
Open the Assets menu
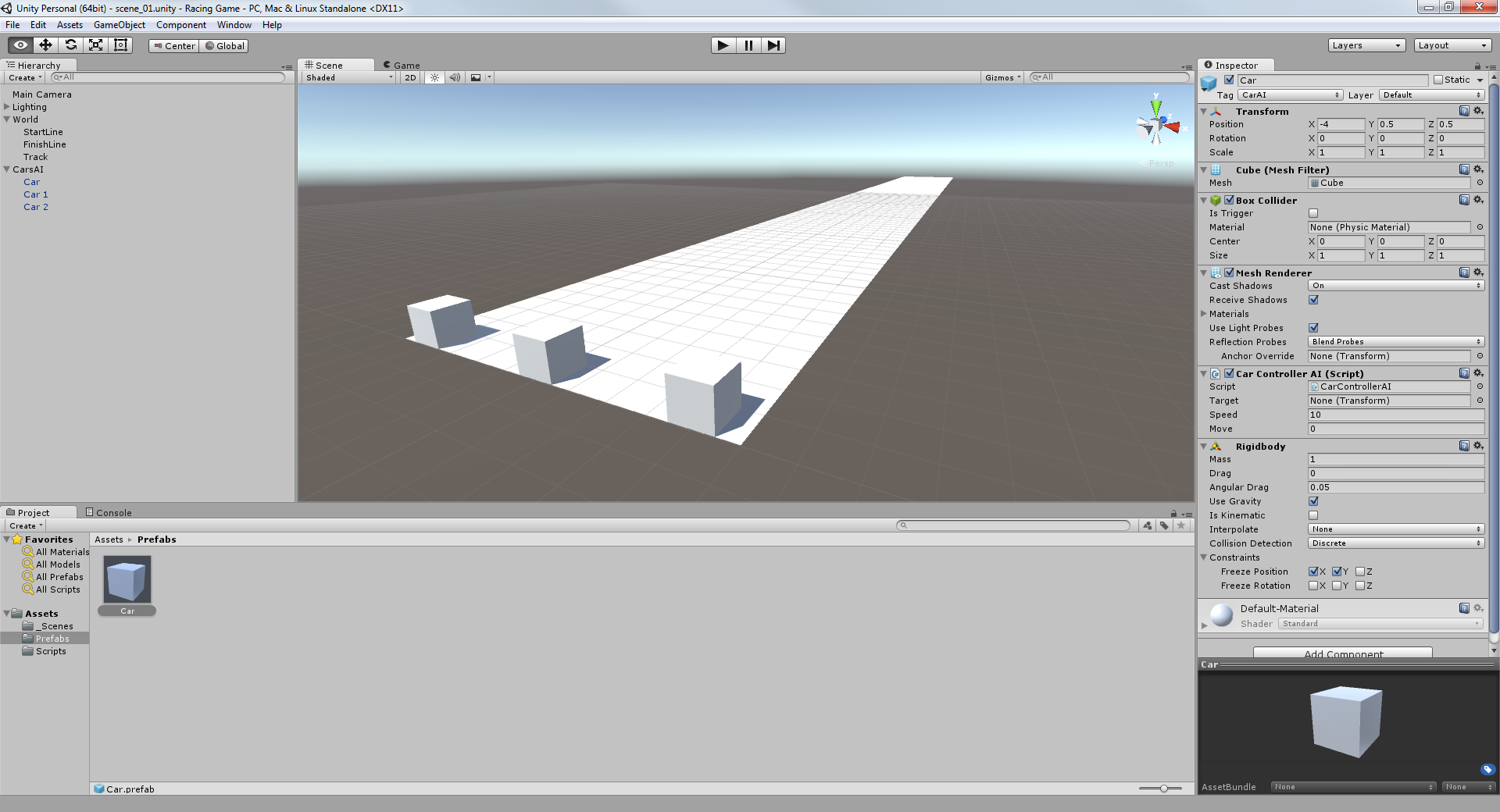[70, 25]
